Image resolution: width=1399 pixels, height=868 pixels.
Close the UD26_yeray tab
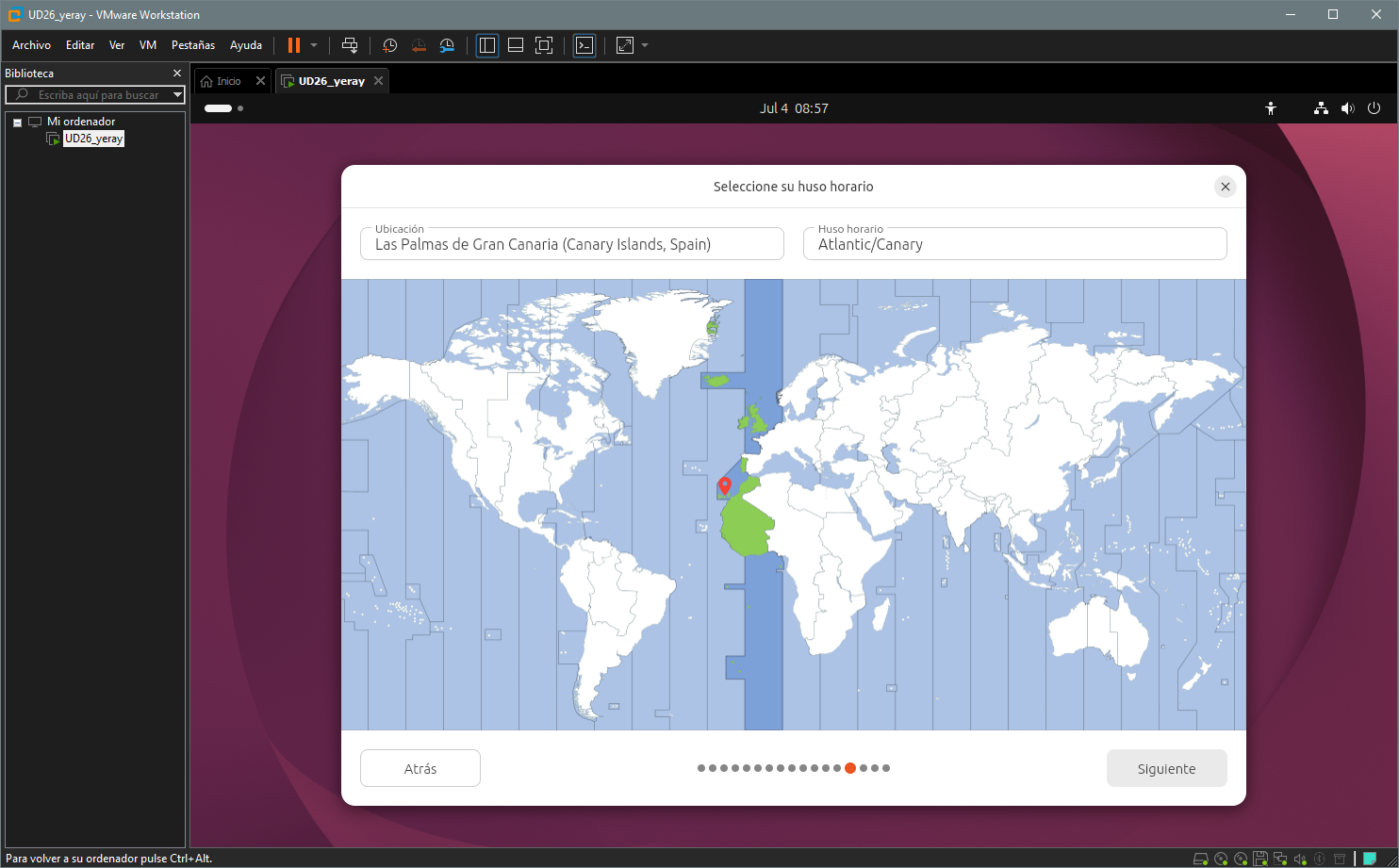(378, 81)
